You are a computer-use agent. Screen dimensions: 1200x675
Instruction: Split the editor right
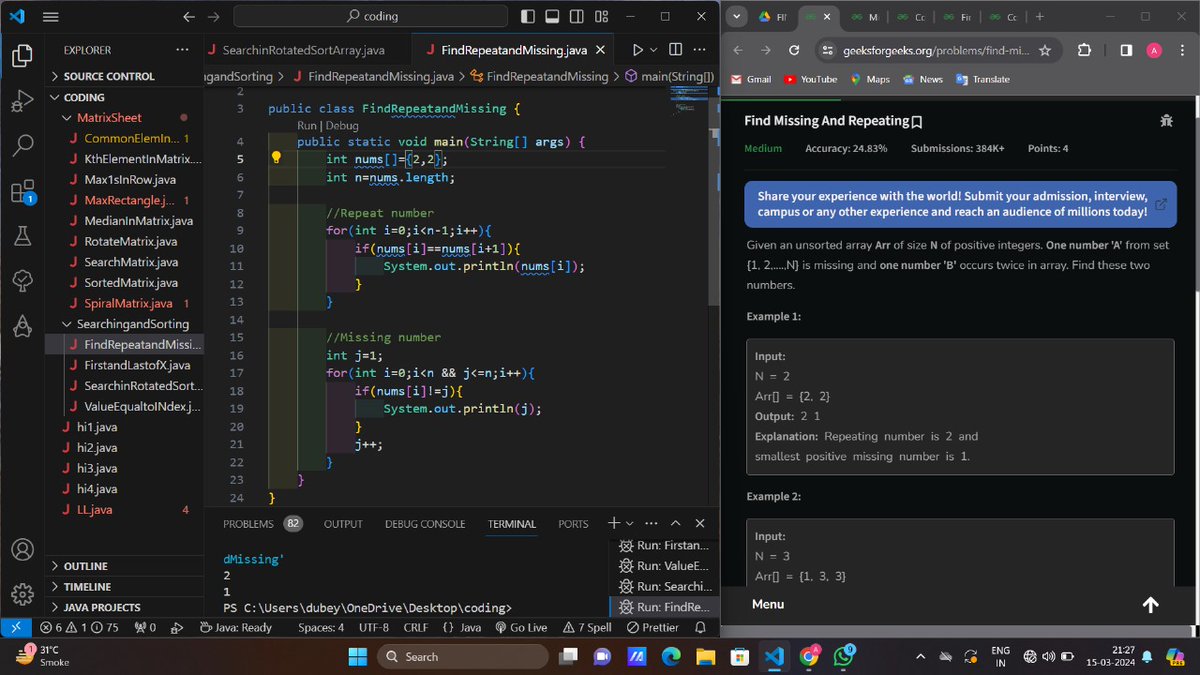[x=675, y=49]
